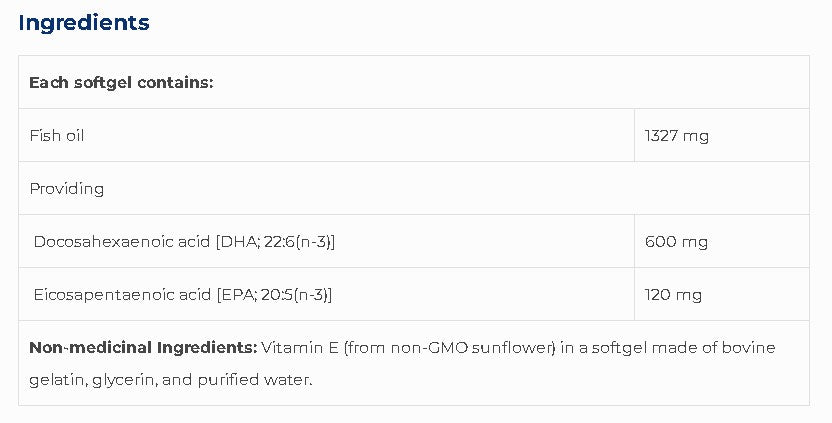Click the "Each softgel contains:" header row
The width and height of the screenshot is (832, 423).
pyautogui.click(x=121, y=82)
